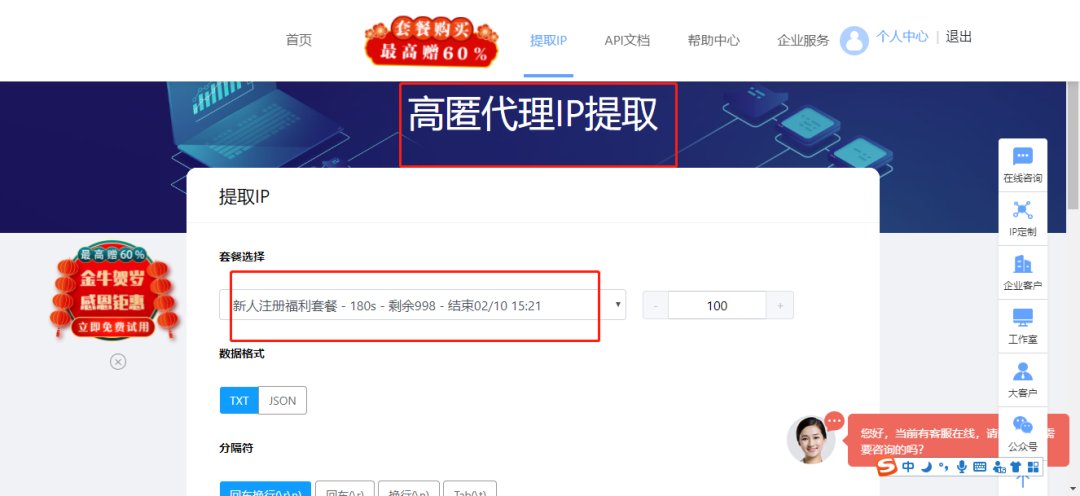This screenshot has height=496, width=1080.
Task: Open the IME toolbox grid icon
Action: [x=1032, y=467]
